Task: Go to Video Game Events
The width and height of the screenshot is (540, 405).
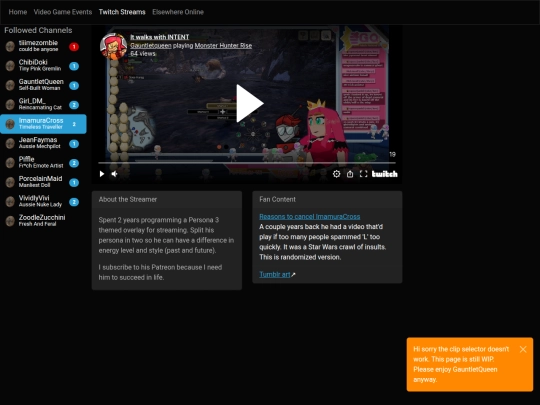Action: coord(63,12)
